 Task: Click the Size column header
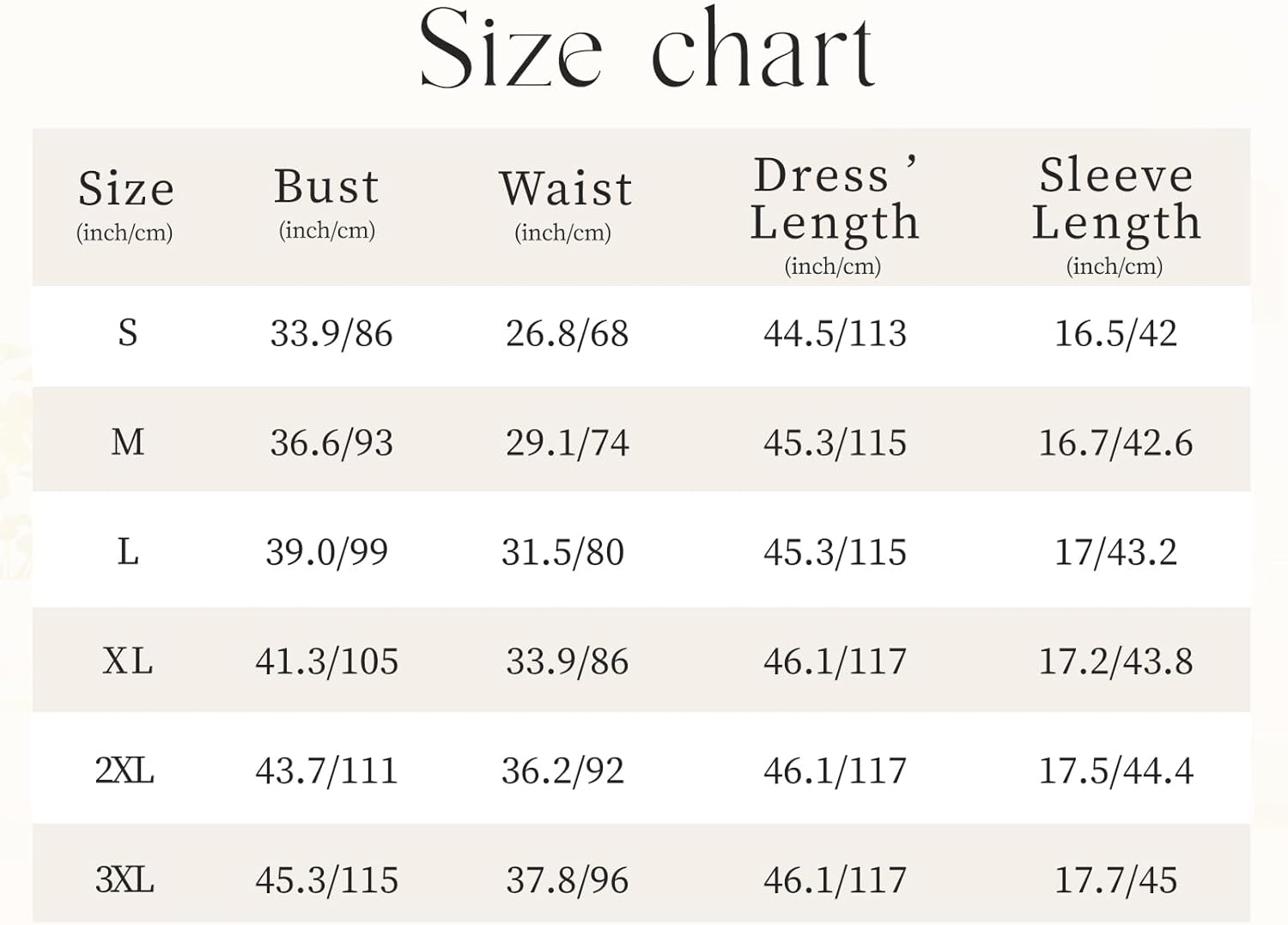coord(125,189)
